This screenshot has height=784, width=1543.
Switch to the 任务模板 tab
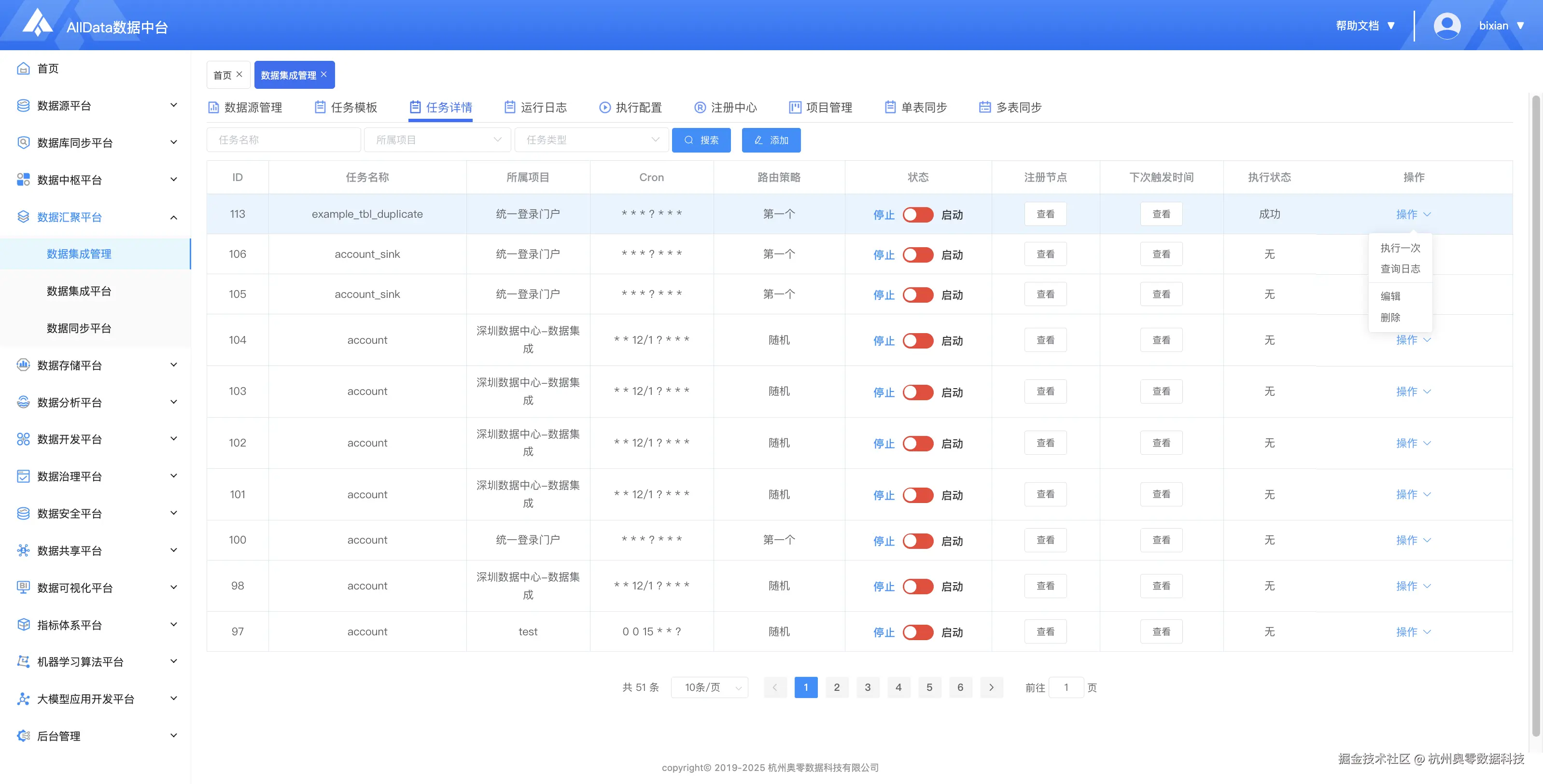tap(346, 107)
